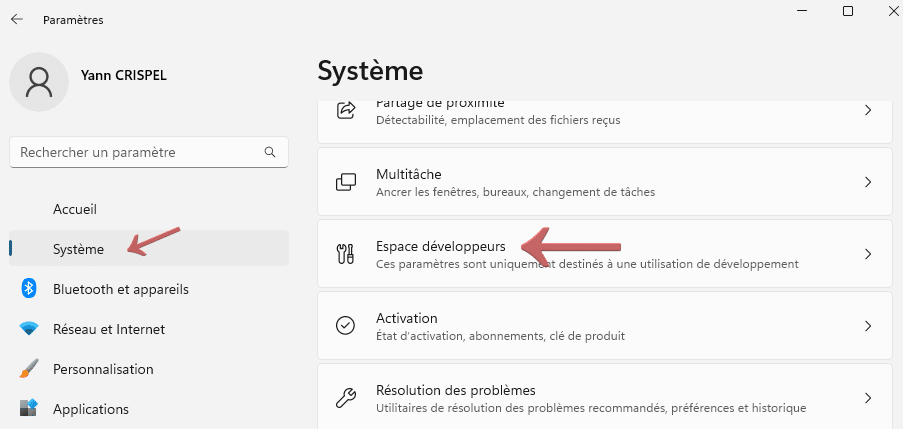
Task: Expand the Résolution des problèmes chevron
Action: coord(867,398)
